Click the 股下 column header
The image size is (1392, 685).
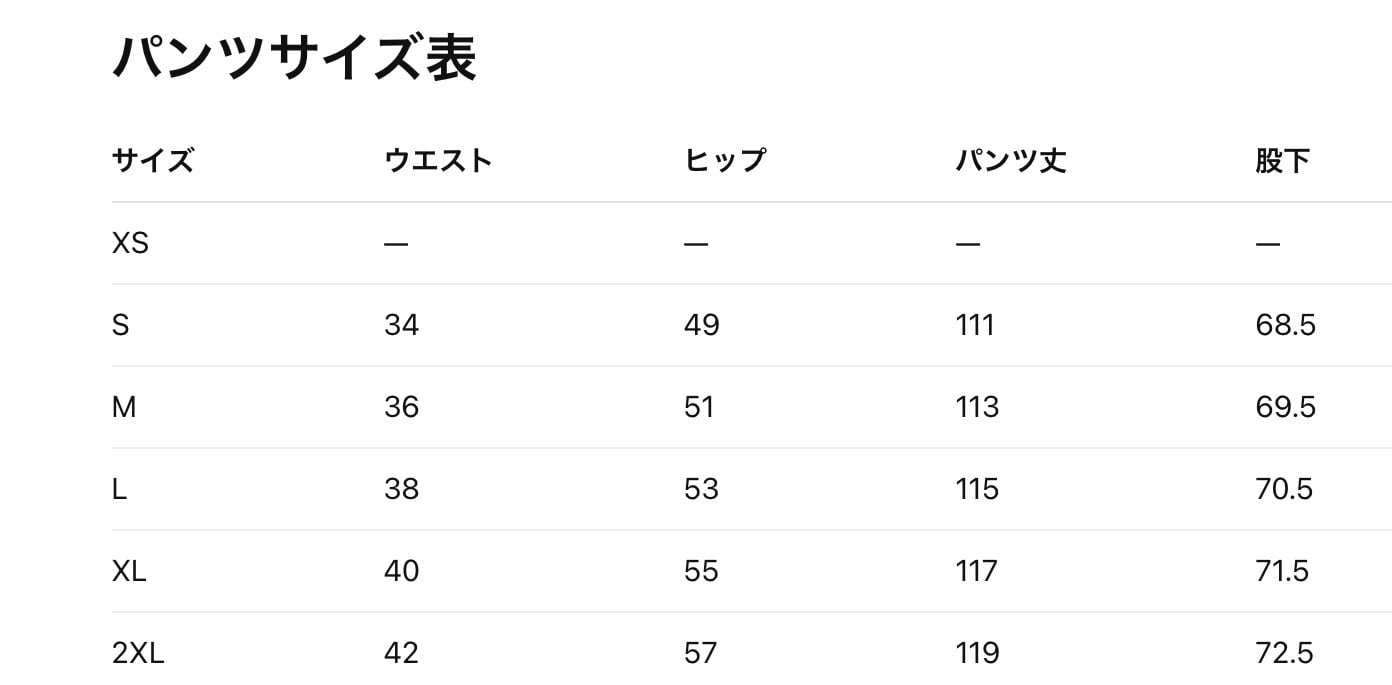click(1282, 160)
